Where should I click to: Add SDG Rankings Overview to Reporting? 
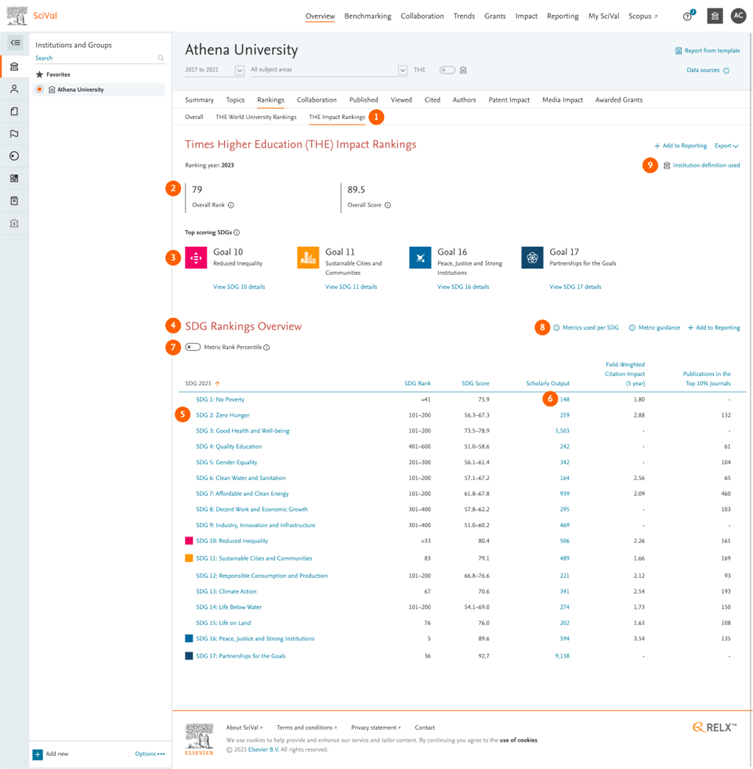(x=714, y=328)
